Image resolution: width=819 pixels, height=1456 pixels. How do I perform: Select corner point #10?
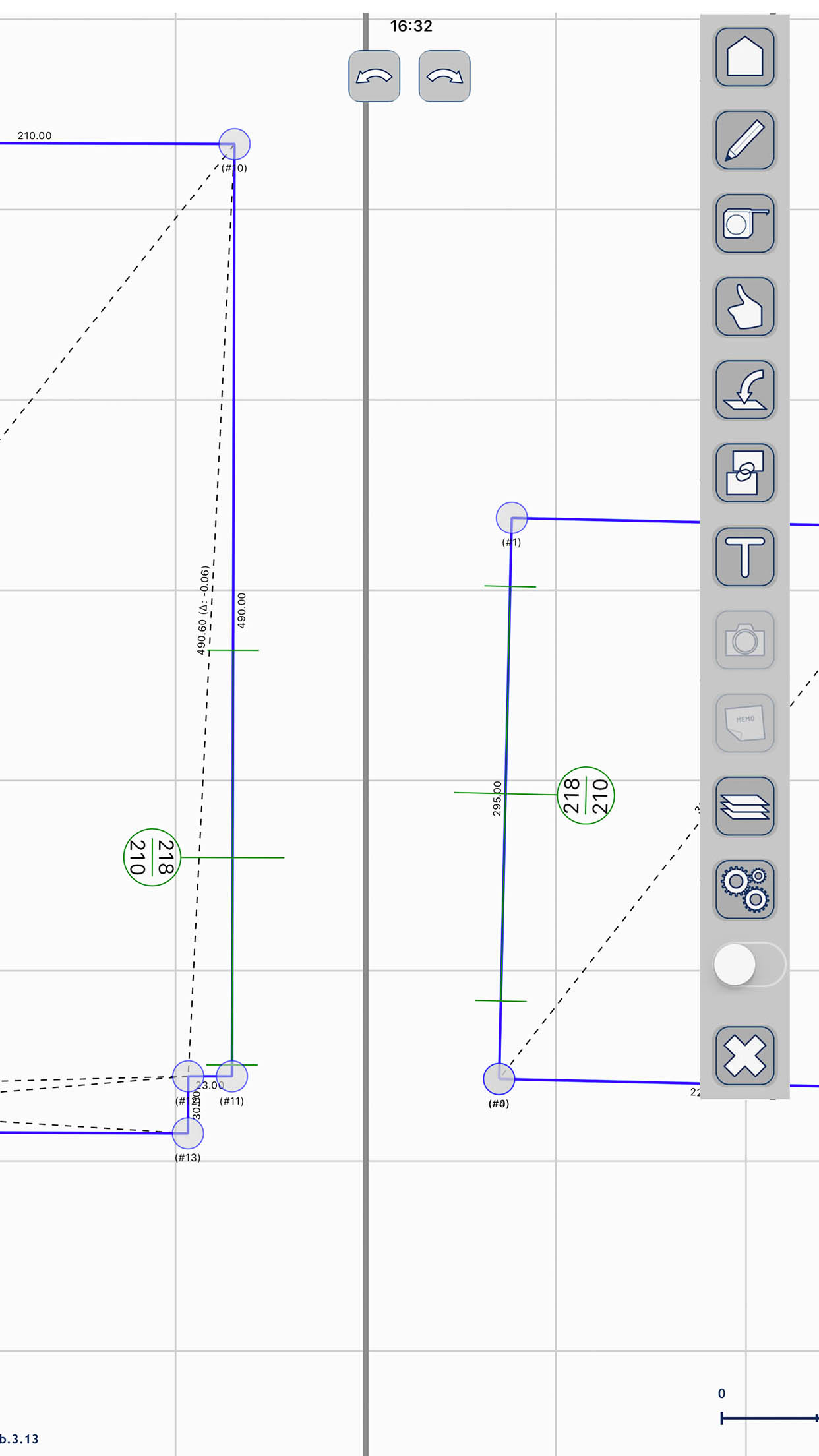click(234, 144)
